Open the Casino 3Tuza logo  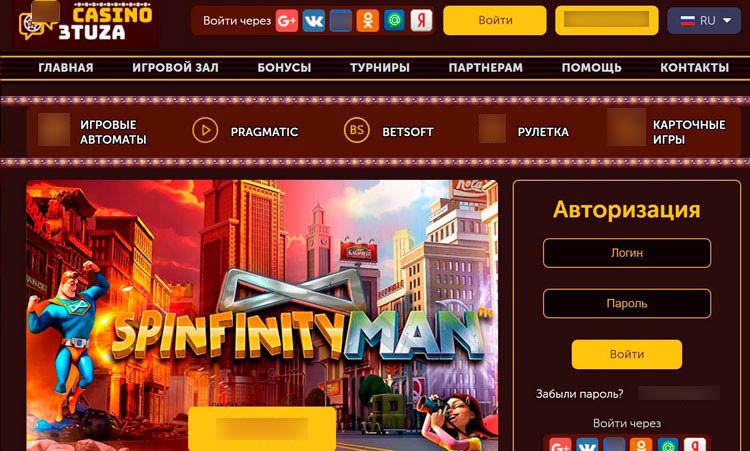85,22
